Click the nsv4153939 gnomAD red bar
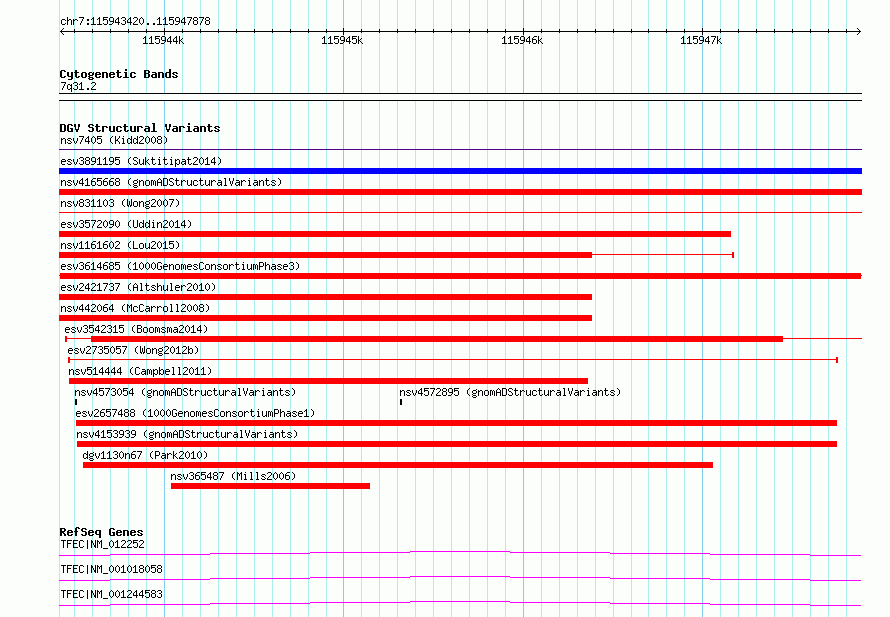This screenshot has height=617, width=890. tap(456, 444)
